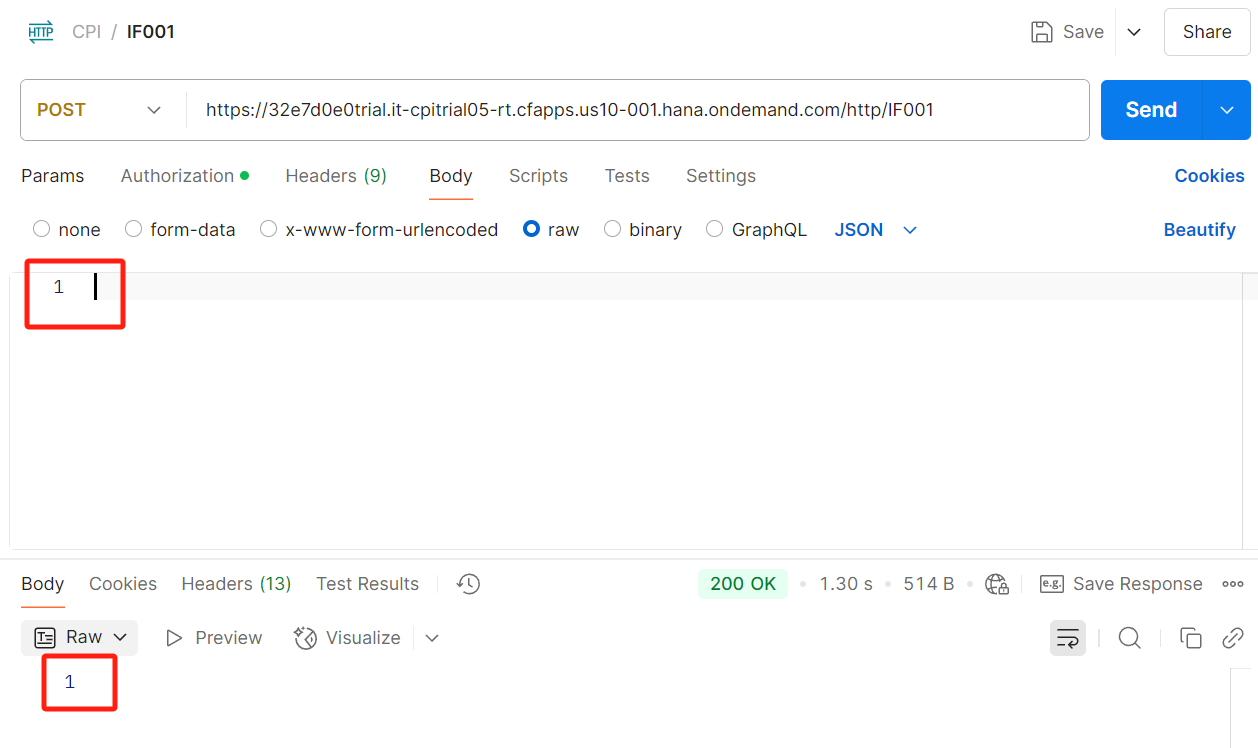This screenshot has height=748, width=1258.
Task: Select the raw body option
Action: pyautogui.click(x=532, y=229)
